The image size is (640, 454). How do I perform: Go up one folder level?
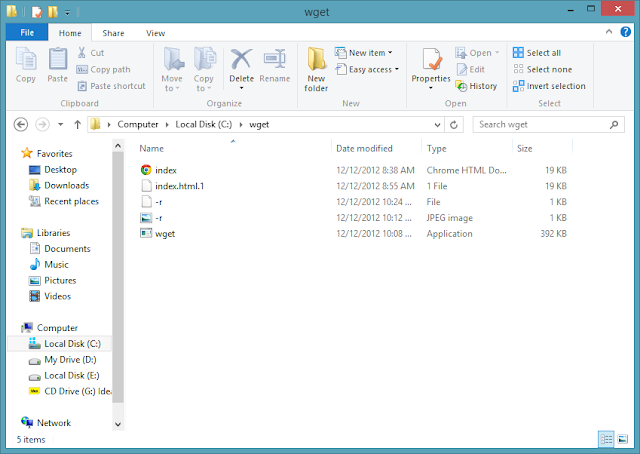coord(77,124)
